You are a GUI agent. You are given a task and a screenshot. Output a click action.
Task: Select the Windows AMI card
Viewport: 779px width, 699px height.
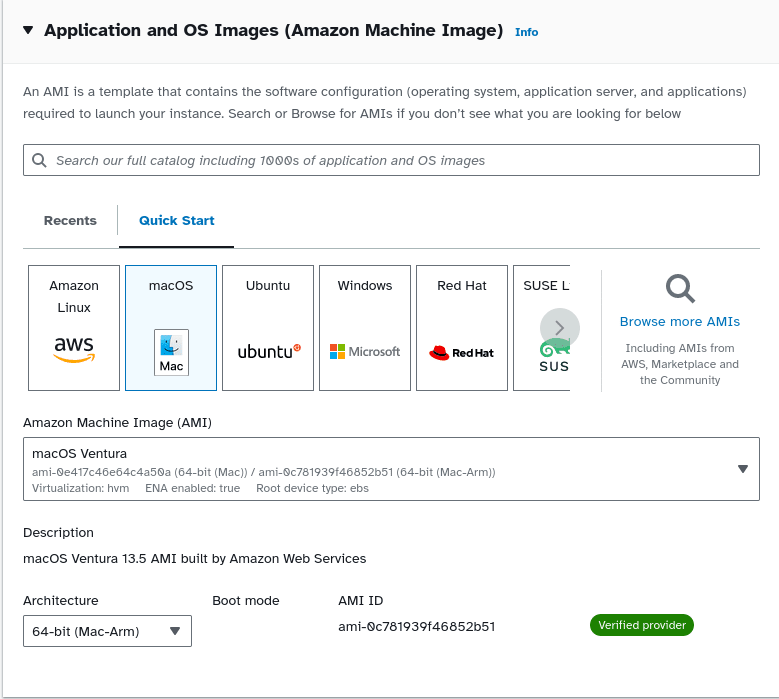[x=365, y=328]
